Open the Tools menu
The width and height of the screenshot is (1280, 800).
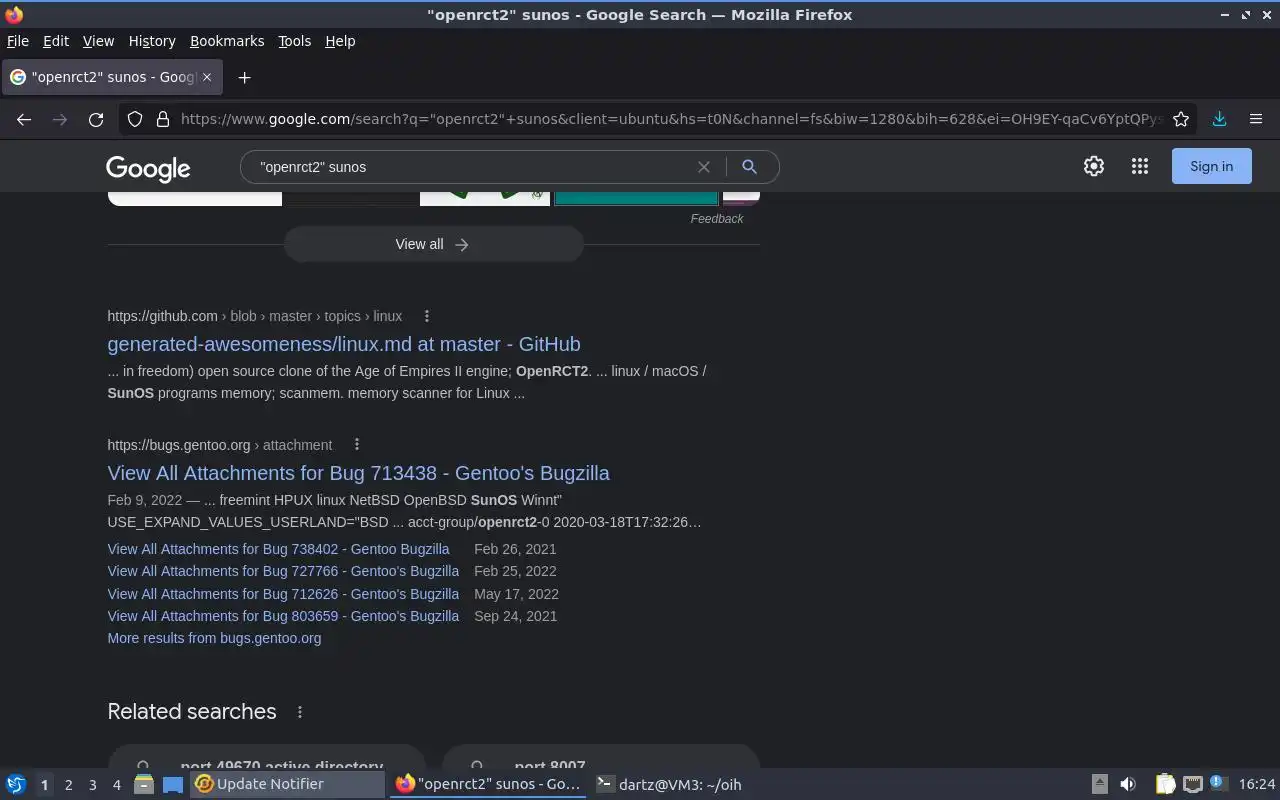click(x=294, y=41)
